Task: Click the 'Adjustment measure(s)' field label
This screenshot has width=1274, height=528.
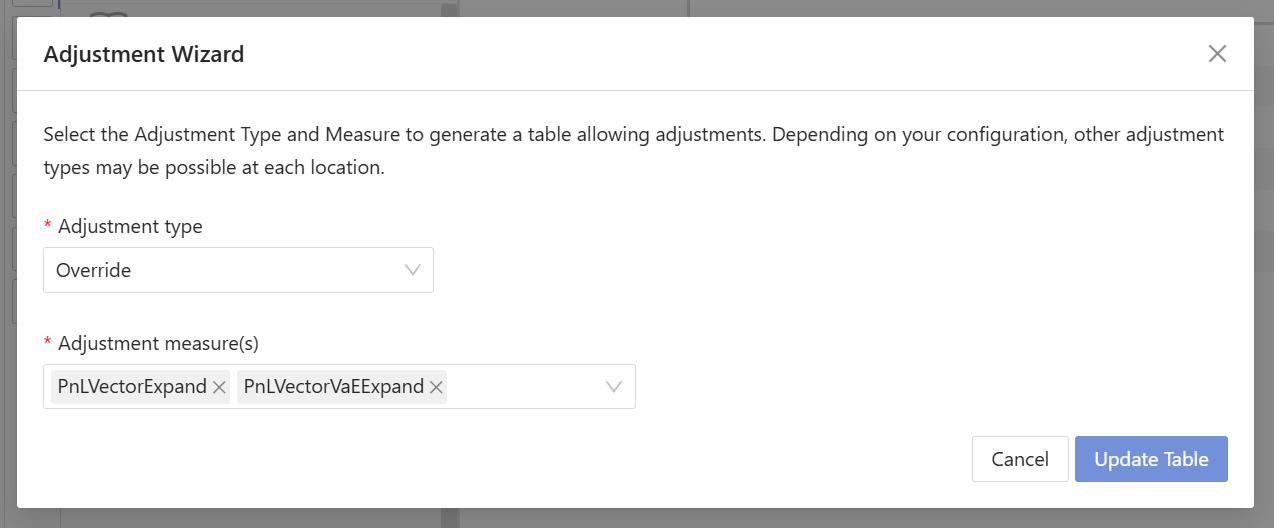Action: (158, 343)
